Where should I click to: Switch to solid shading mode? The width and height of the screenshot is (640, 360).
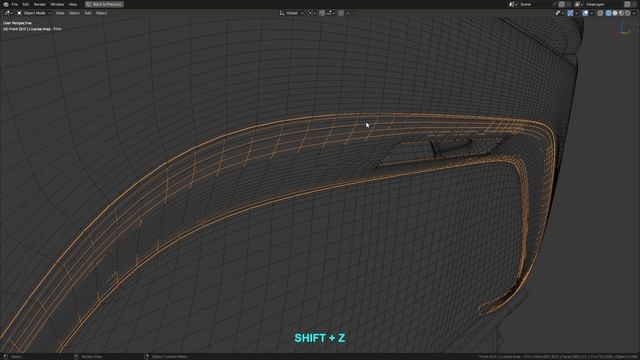pos(615,13)
